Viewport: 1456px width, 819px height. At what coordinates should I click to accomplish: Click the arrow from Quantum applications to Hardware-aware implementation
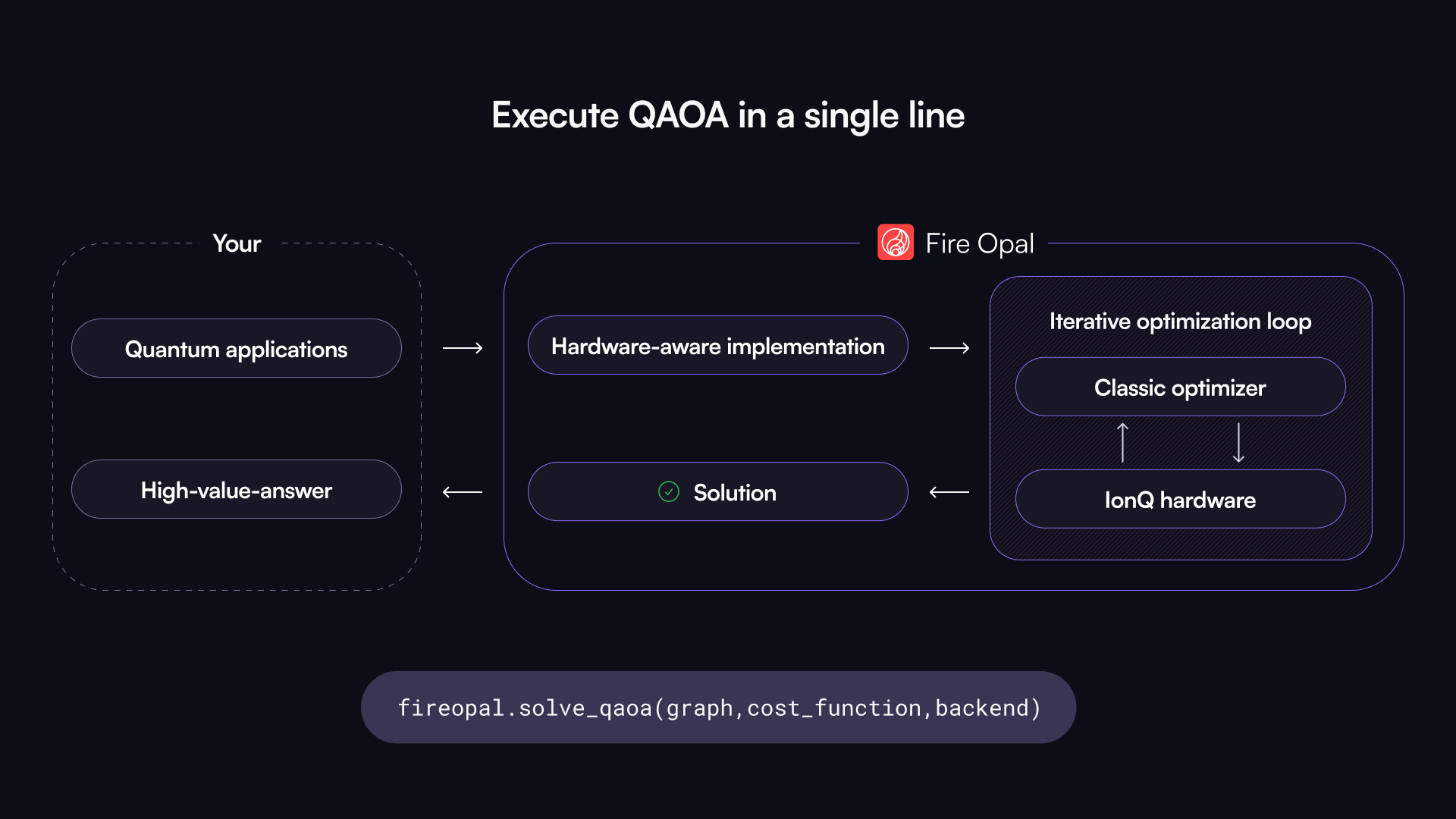coord(463,348)
